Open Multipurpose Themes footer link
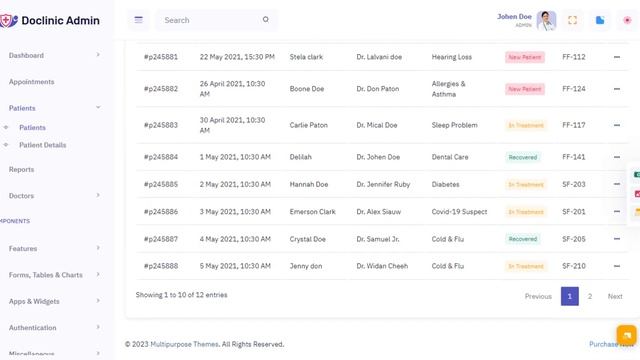The height and width of the screenshot is (360, 640). (x=184, y=344)
